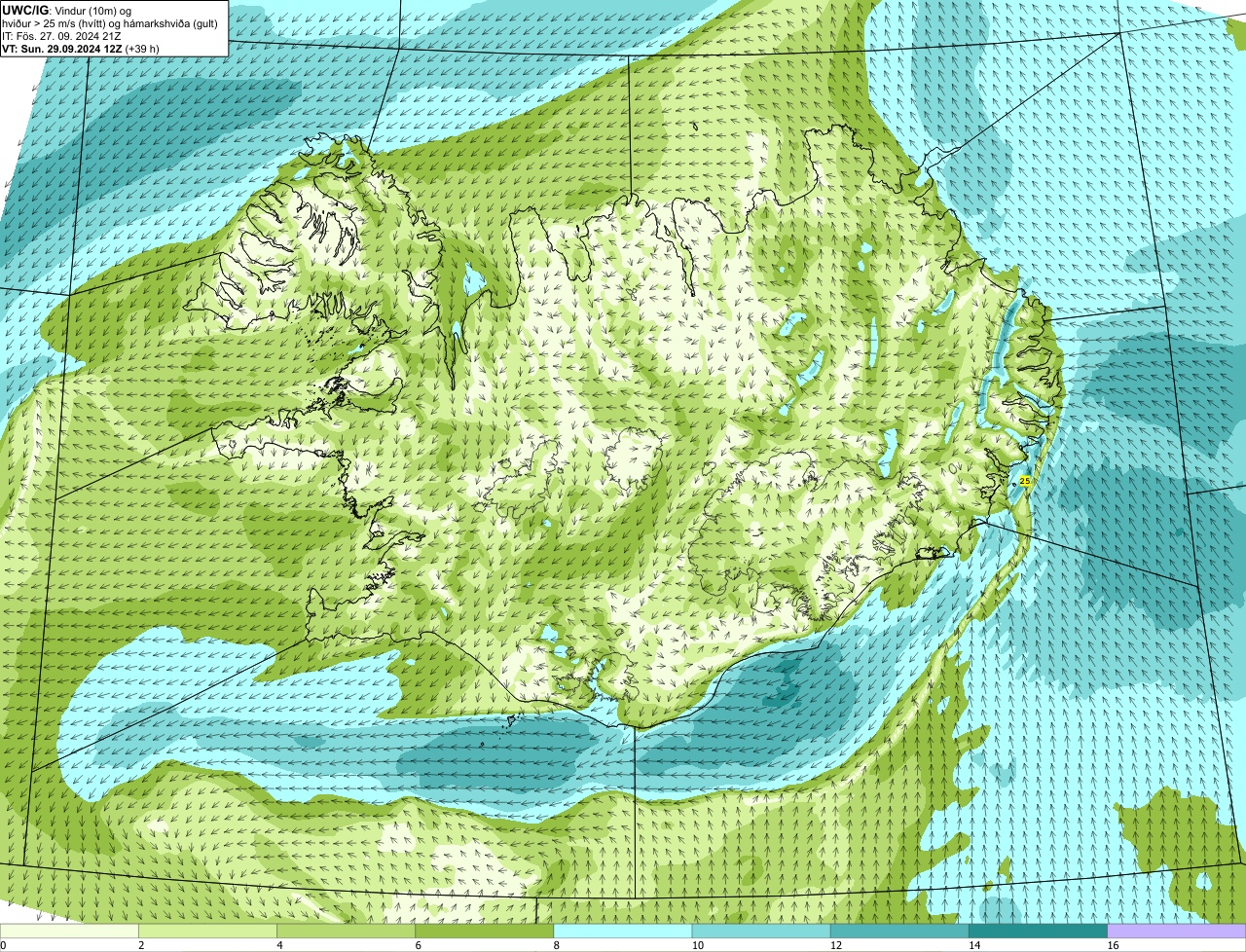1246x952 pixels.
Task: Click the 8–10 m/s light cyan legend swatch
Action: click(x=623, y=931)
